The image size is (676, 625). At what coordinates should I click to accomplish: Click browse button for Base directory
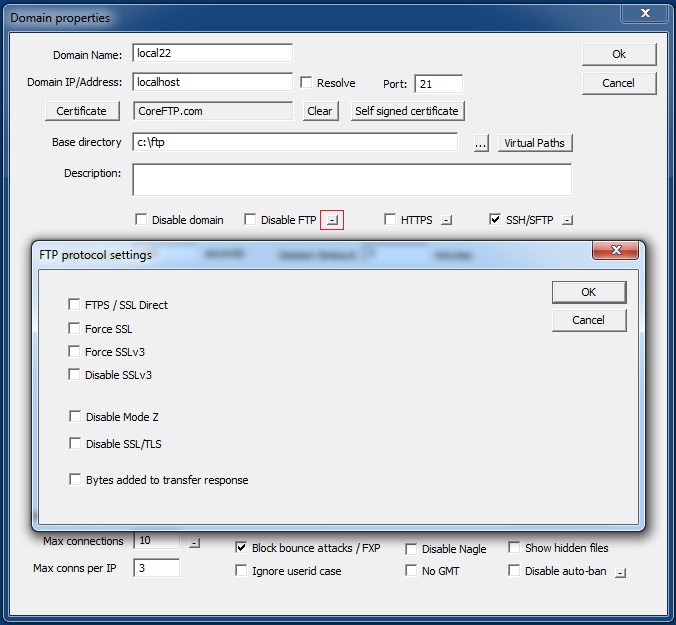point(481,143)
